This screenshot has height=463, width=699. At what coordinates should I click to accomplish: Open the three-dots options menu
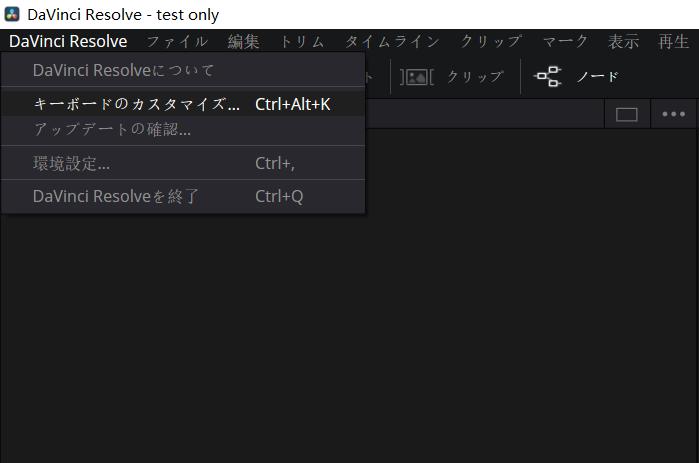(674, 114)
